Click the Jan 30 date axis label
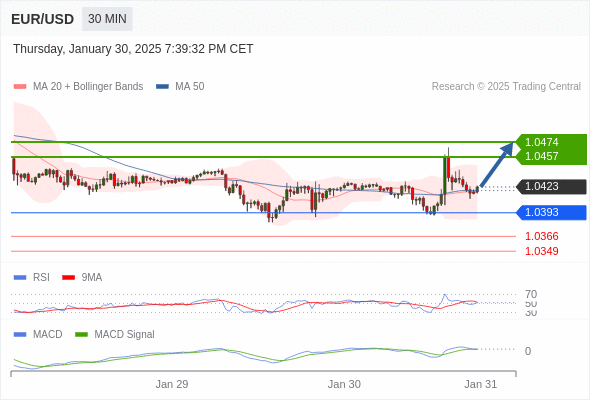 pyautogui.click(x=344, y=384)
